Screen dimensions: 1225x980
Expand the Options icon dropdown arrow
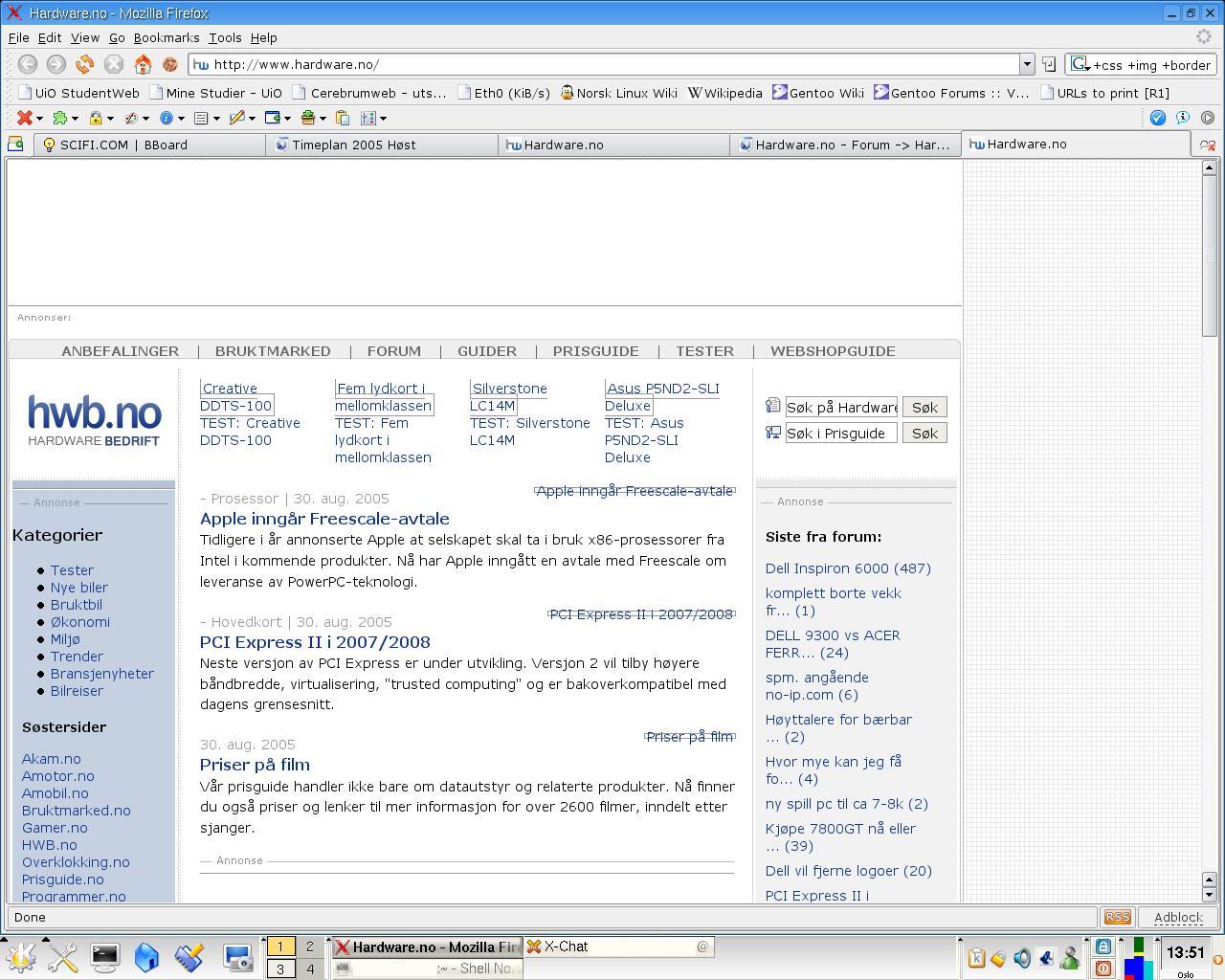tap(383, 119)
